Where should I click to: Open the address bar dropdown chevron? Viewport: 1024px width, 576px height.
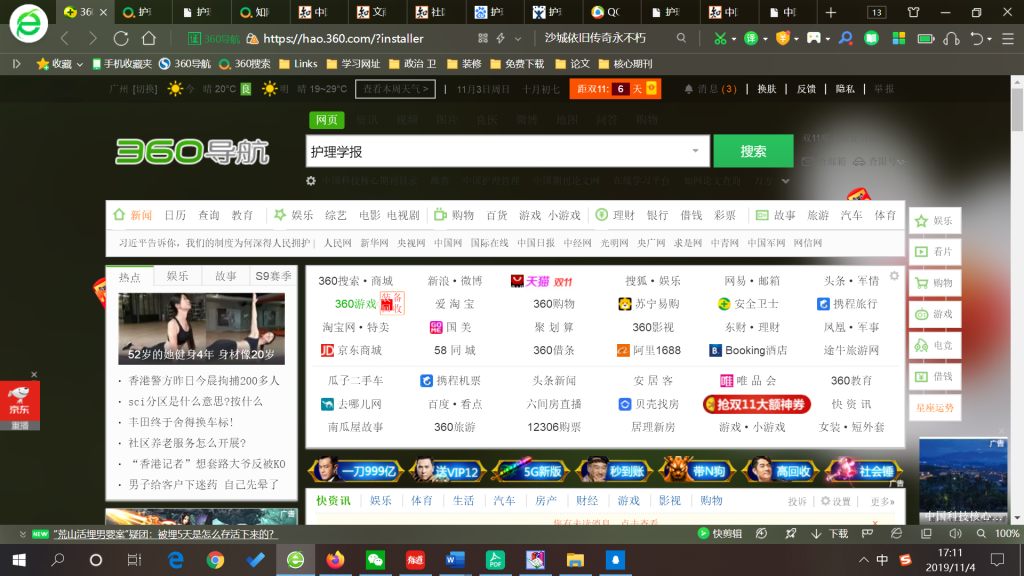(518, 39)
